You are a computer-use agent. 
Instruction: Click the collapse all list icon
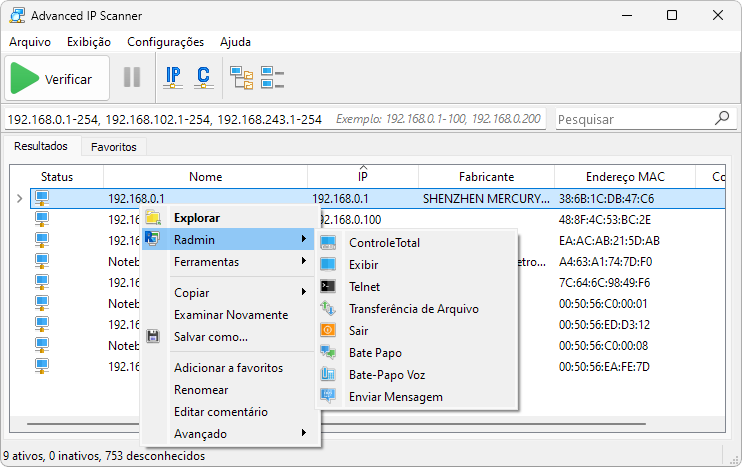[272, 77]
